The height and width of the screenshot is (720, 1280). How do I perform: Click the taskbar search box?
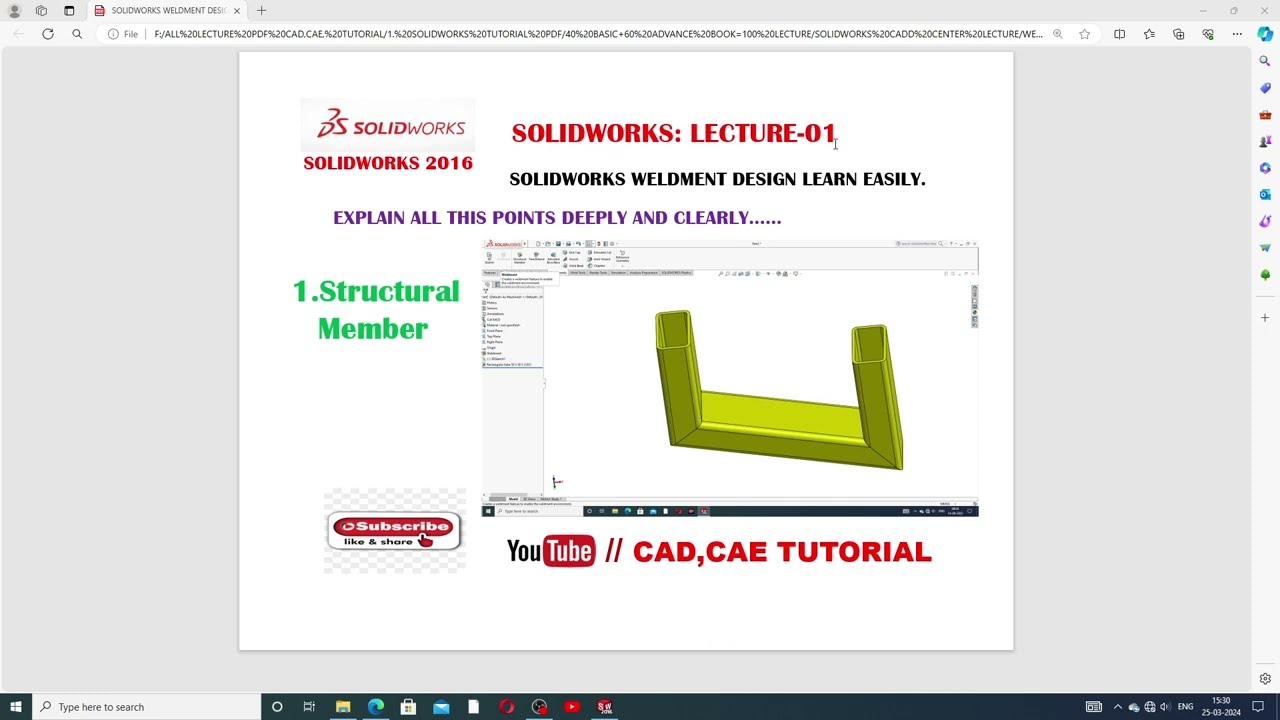click(x=146, y=707)
